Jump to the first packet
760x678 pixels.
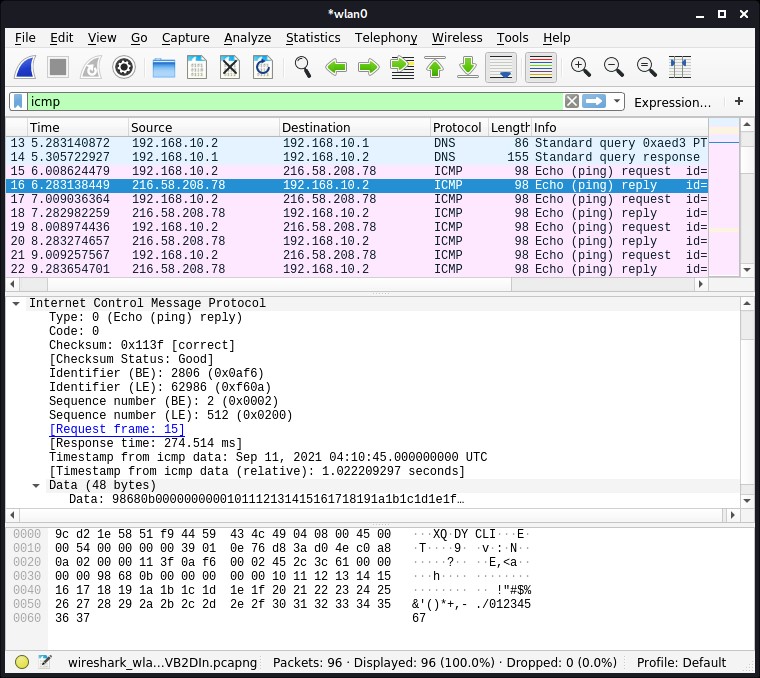point(435,67)
